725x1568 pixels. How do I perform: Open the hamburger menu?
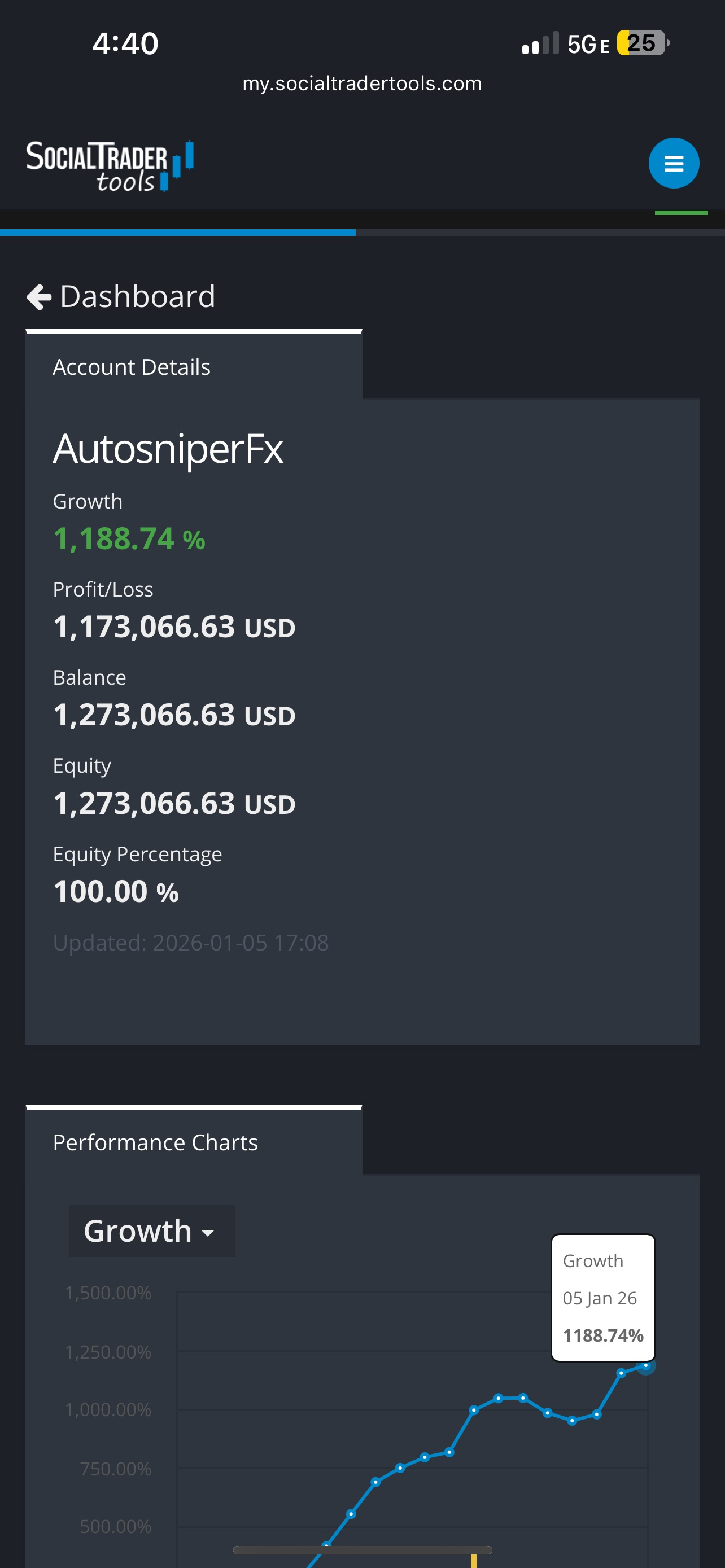(674, 163)
